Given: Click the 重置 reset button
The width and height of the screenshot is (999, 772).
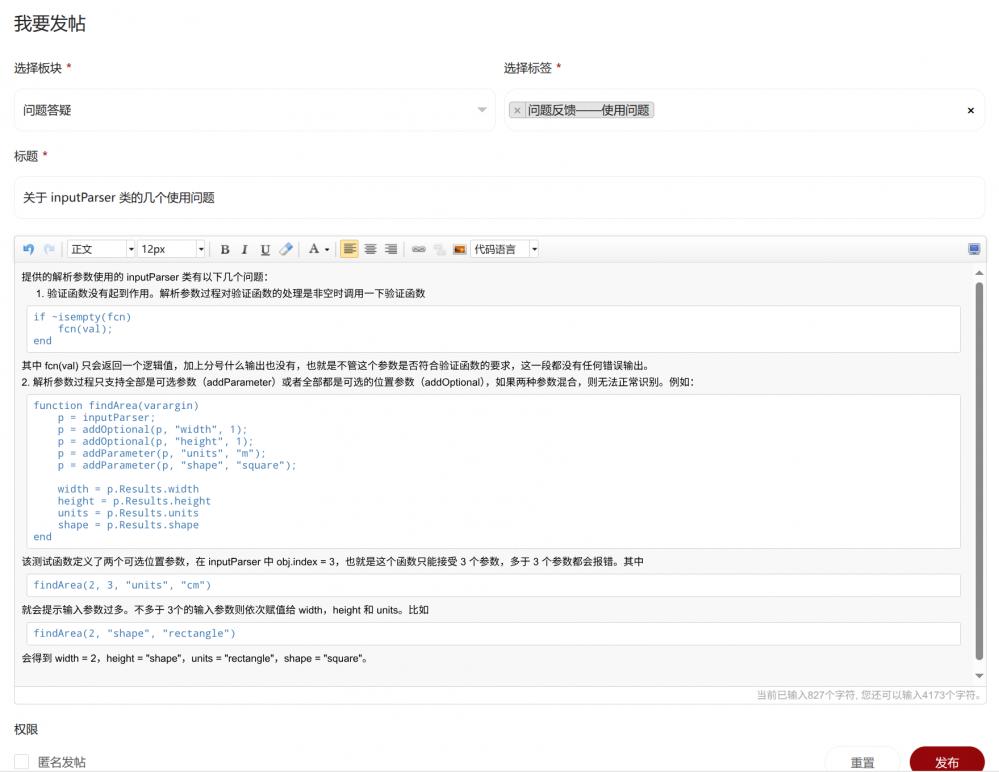Looking at the screenshot, I should pyautogui.click(x=862, y=761).
